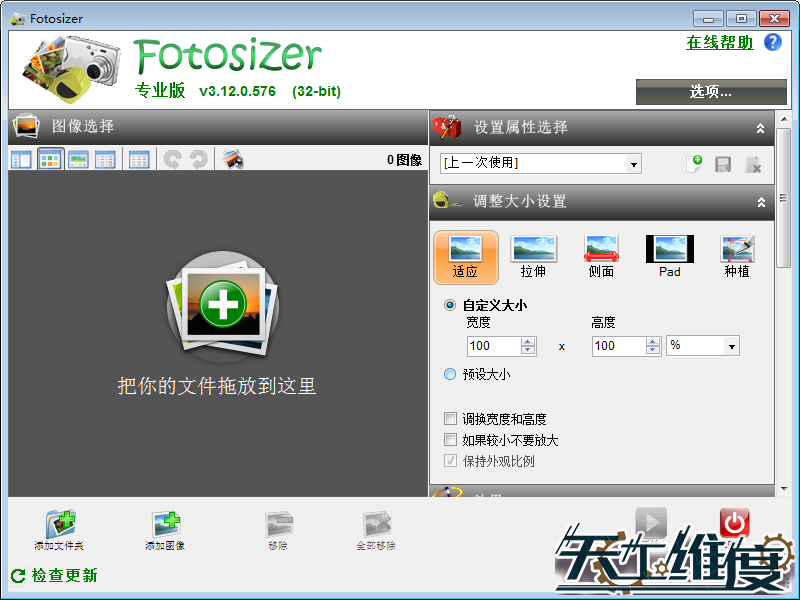This screenshot has height=600, width=800.
Task: Create a new profile with green plus icon
Action: [x=695, y=163]
